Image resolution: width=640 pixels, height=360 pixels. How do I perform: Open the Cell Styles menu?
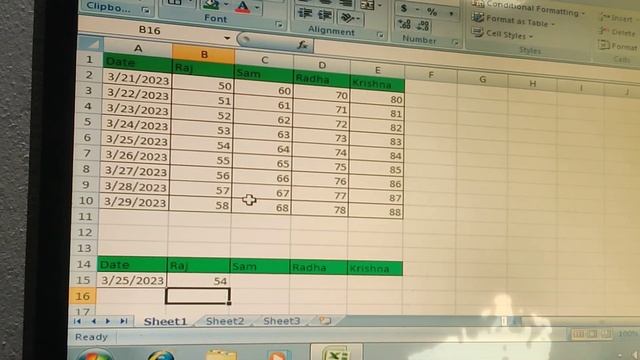coord(503,34)
